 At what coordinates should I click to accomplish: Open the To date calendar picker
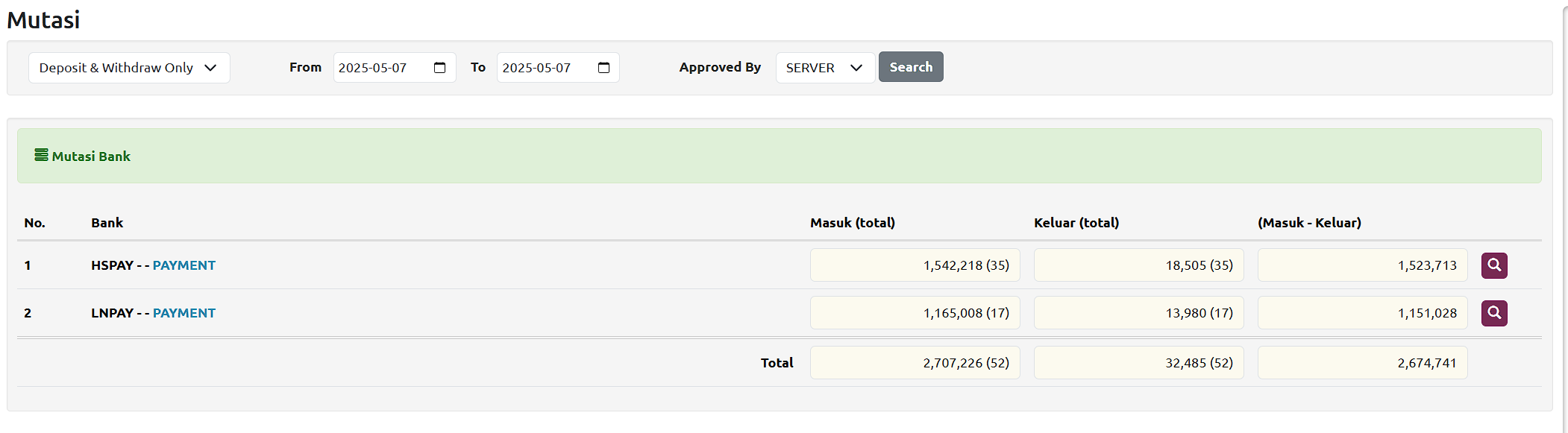click(603, 68)
